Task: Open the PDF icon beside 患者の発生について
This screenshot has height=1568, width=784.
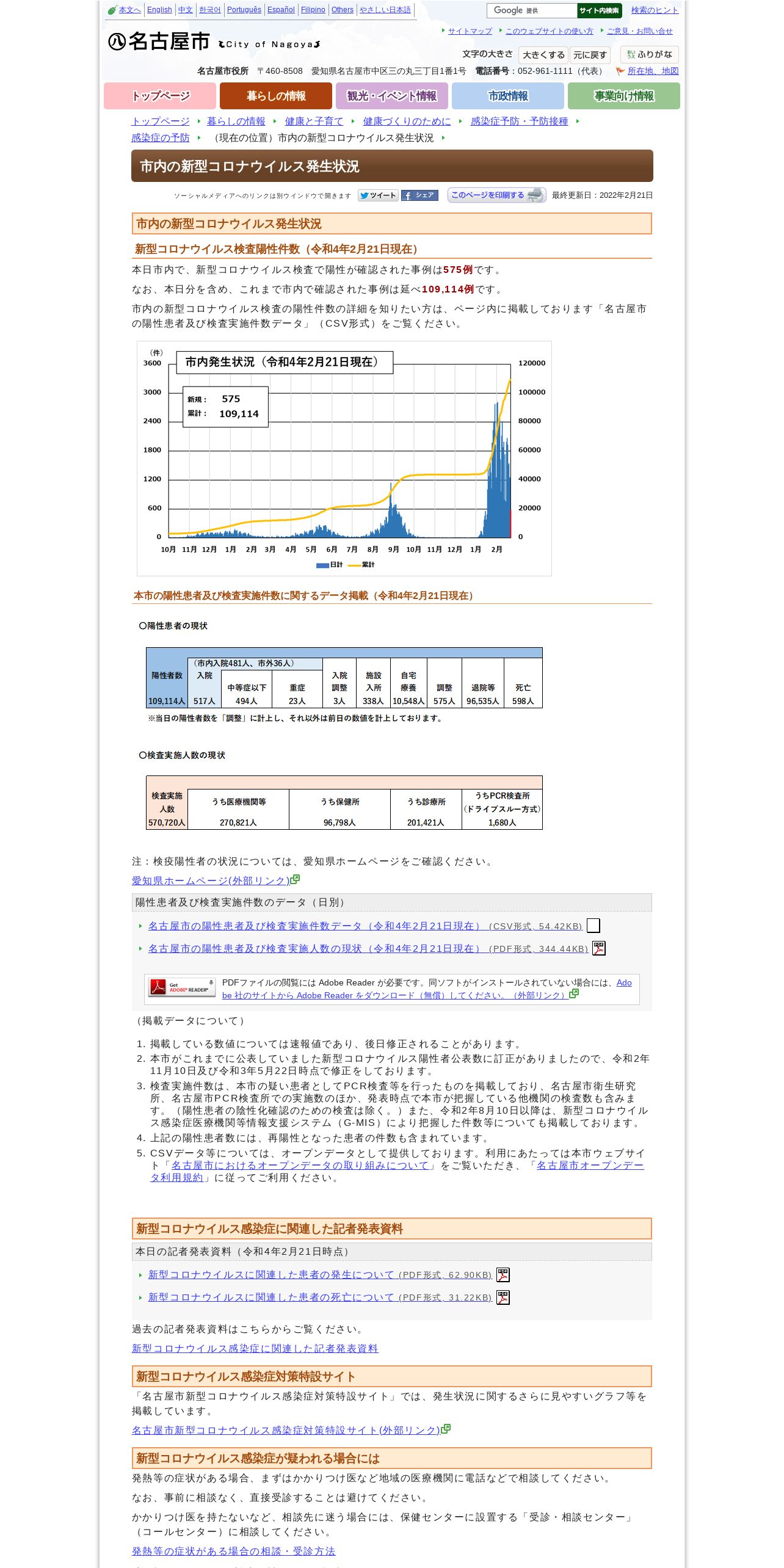Action: click(503, 1275)
